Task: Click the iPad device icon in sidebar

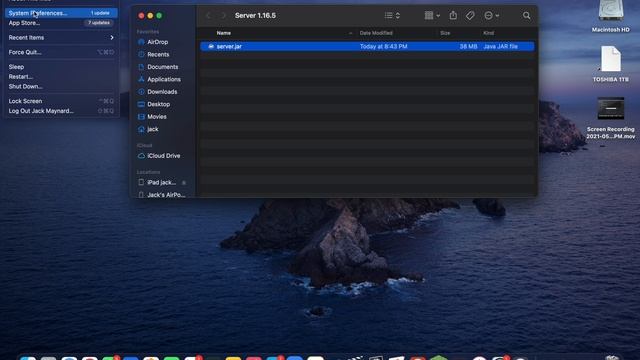Action: [141, 182]
